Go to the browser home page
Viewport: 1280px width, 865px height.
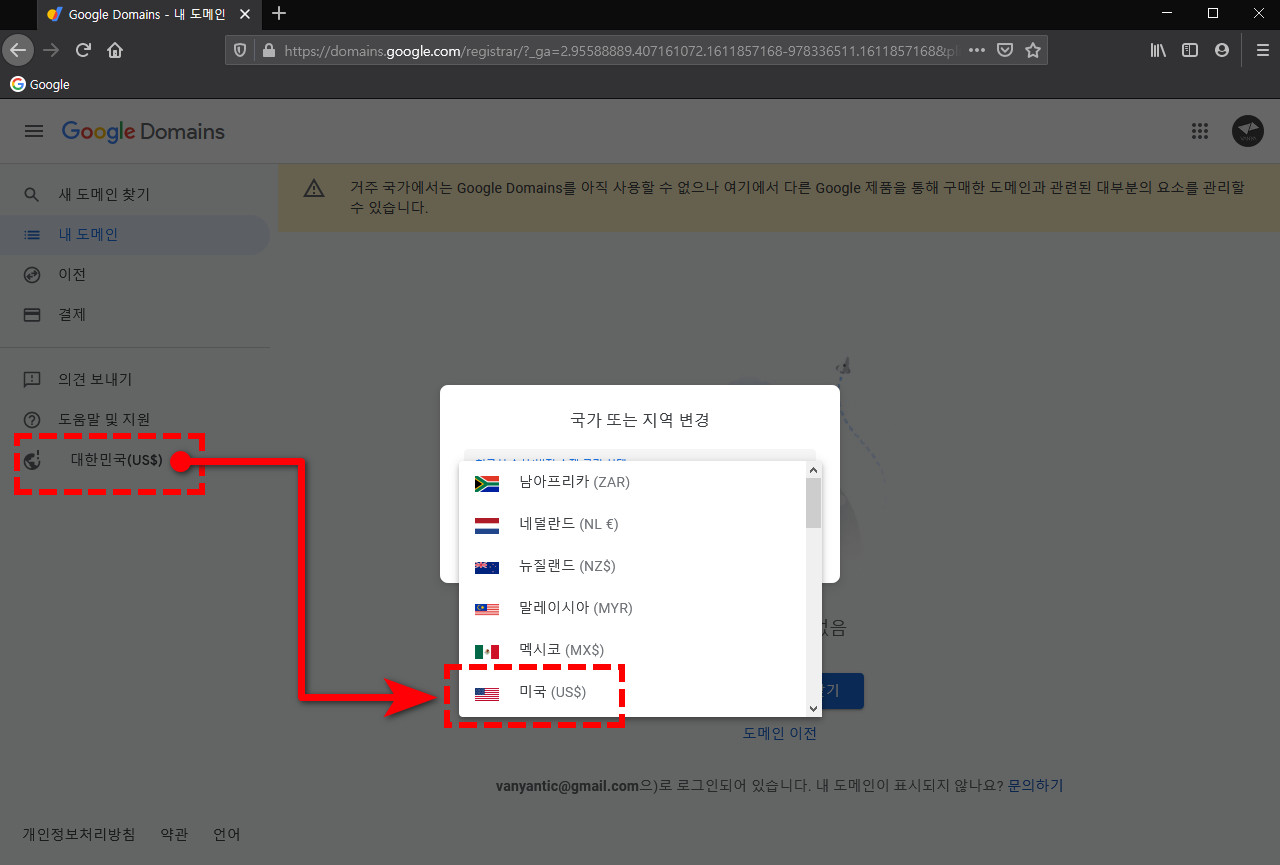[x=116, y=50]
